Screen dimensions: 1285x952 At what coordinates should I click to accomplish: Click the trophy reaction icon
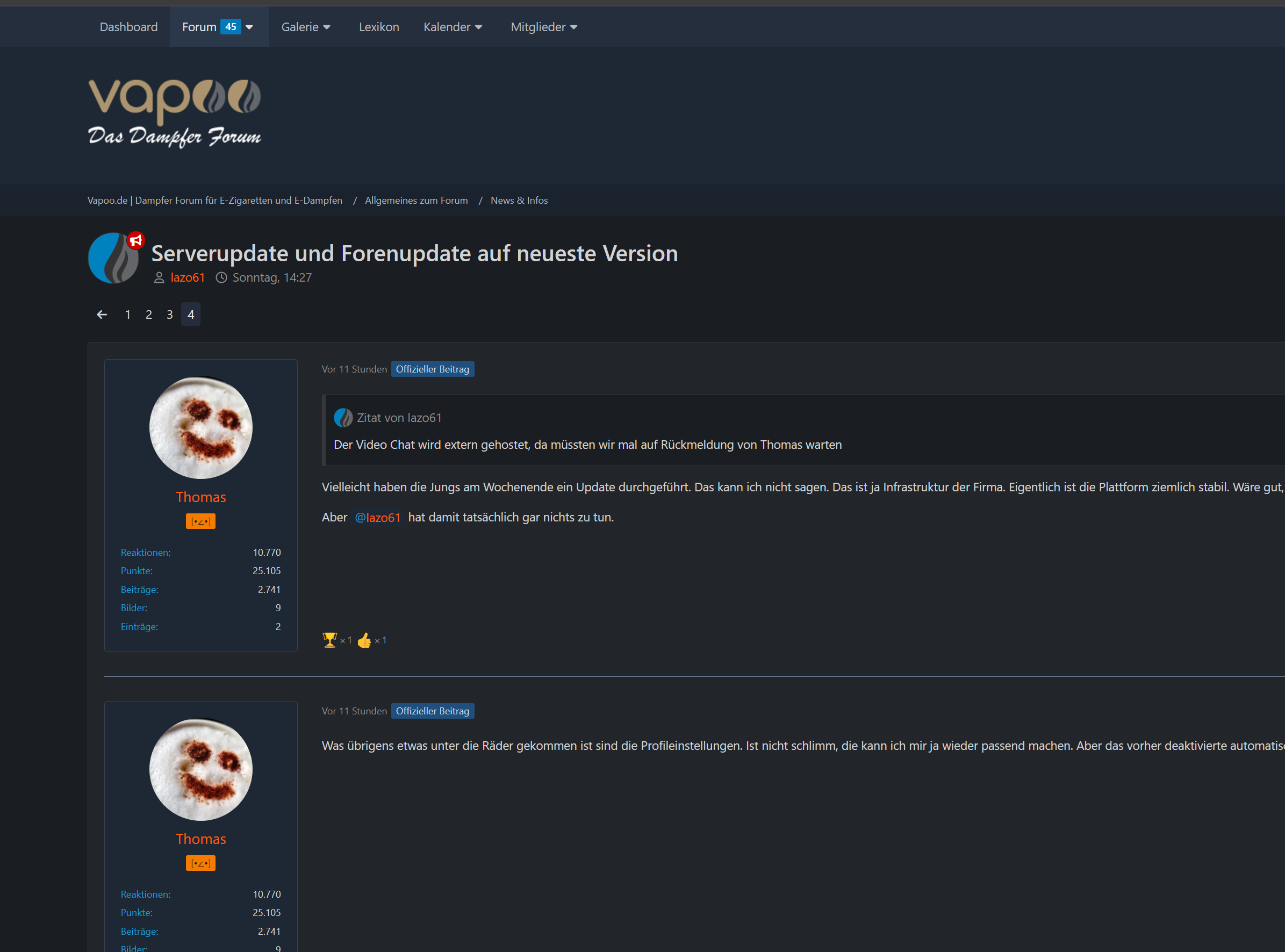[x=329, y=640]
